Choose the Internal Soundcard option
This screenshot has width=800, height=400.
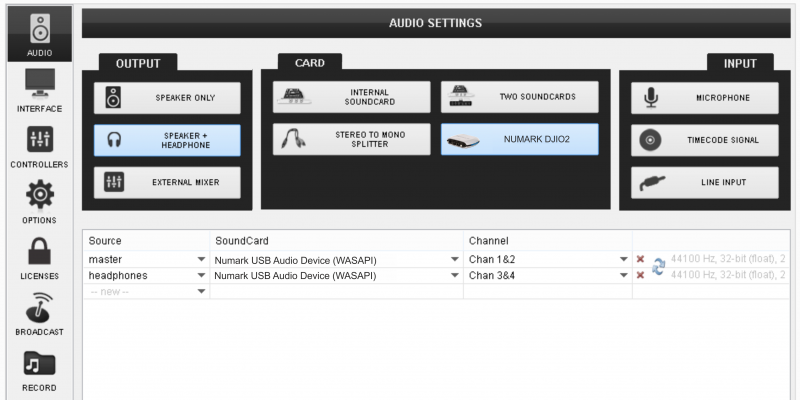(351, 98)
